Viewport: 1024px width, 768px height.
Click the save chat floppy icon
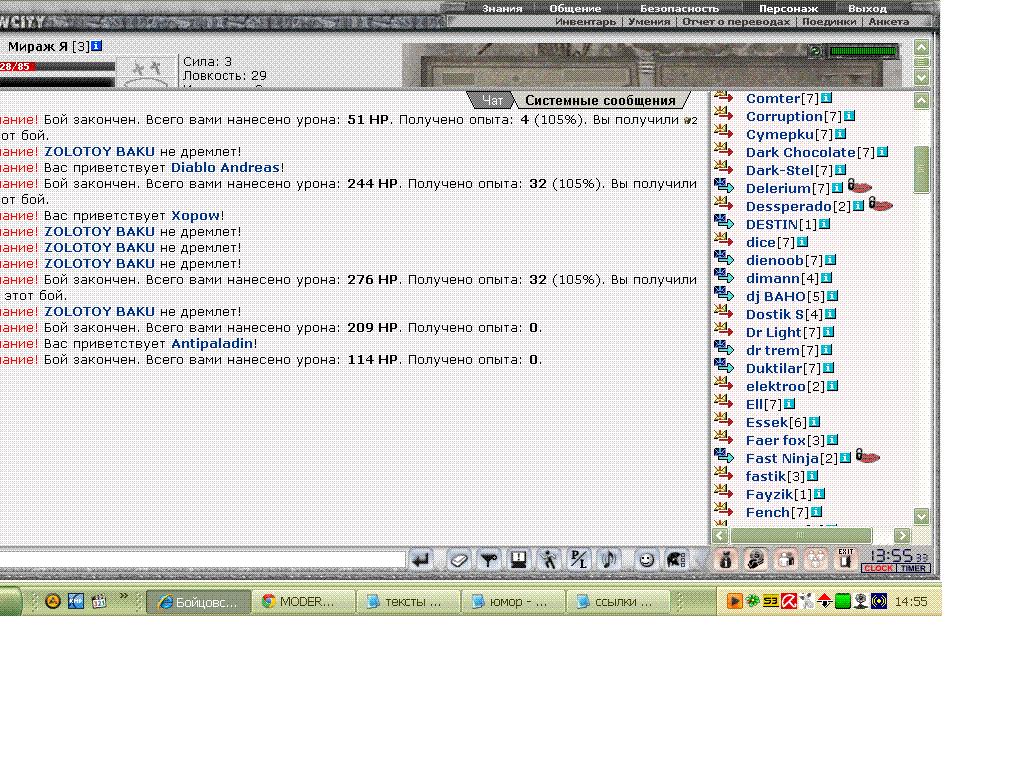[519, 560]
